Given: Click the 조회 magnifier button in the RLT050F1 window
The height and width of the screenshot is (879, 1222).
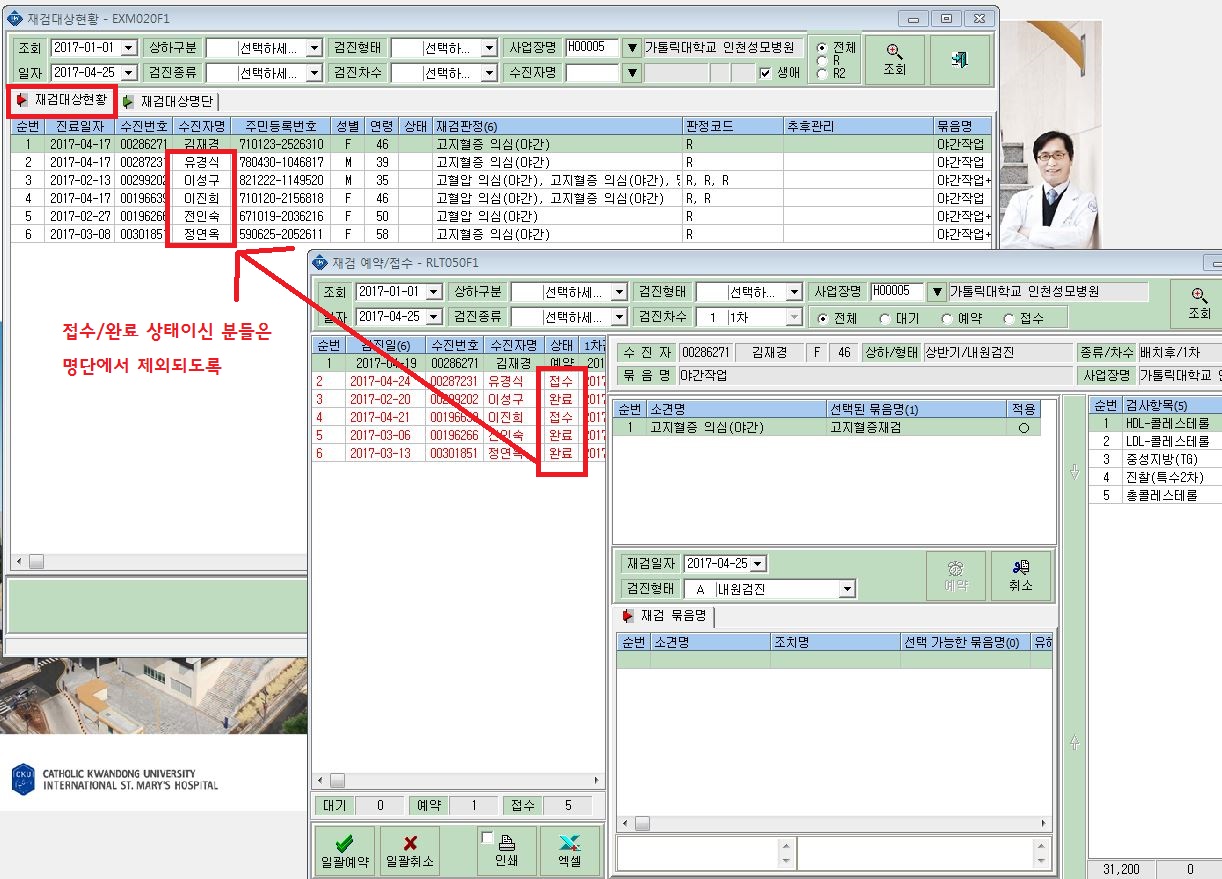Looking at the screenshot, I should pyautogui.click(x=1199, y=304).
